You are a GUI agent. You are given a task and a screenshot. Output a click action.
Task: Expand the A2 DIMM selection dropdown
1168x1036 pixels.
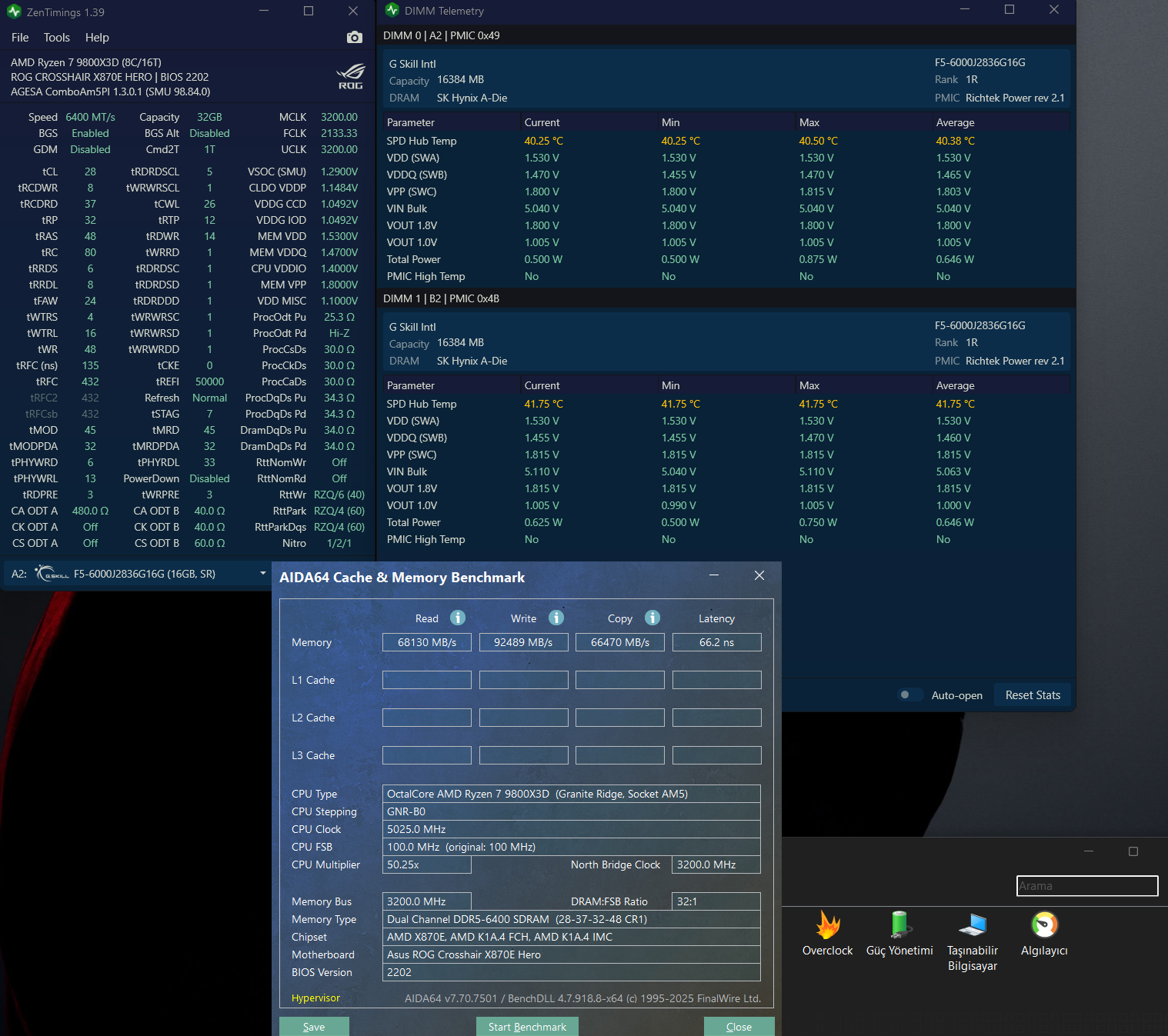262,573
